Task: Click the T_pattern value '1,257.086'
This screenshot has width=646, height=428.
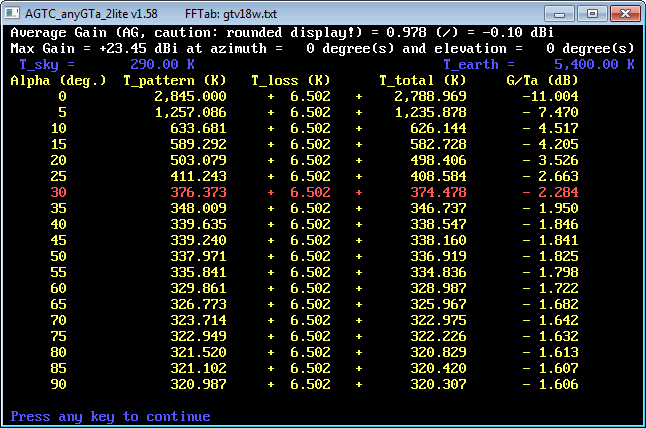Action: 190,112
